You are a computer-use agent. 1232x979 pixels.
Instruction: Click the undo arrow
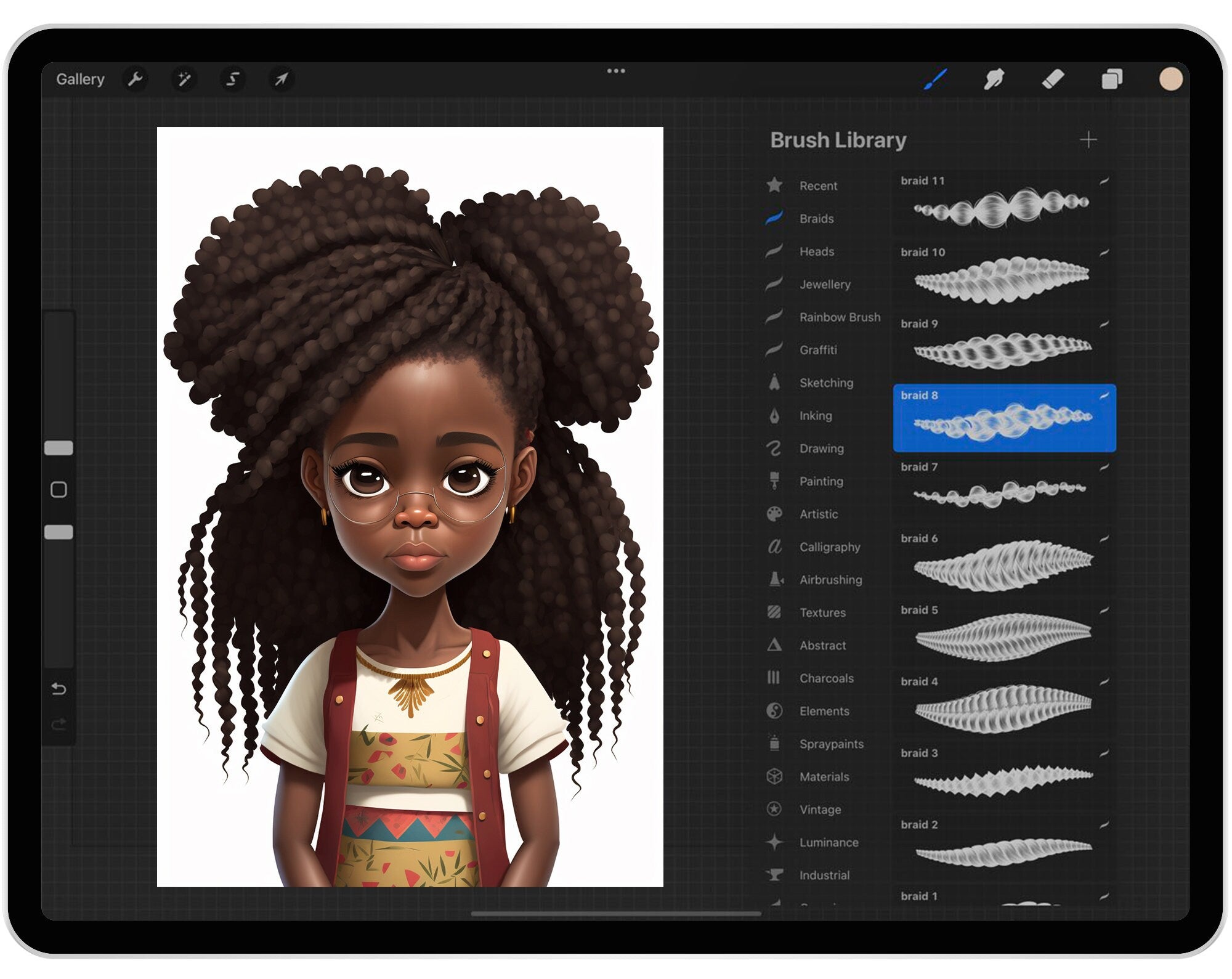pyautogui.click(x=59, y=688)
